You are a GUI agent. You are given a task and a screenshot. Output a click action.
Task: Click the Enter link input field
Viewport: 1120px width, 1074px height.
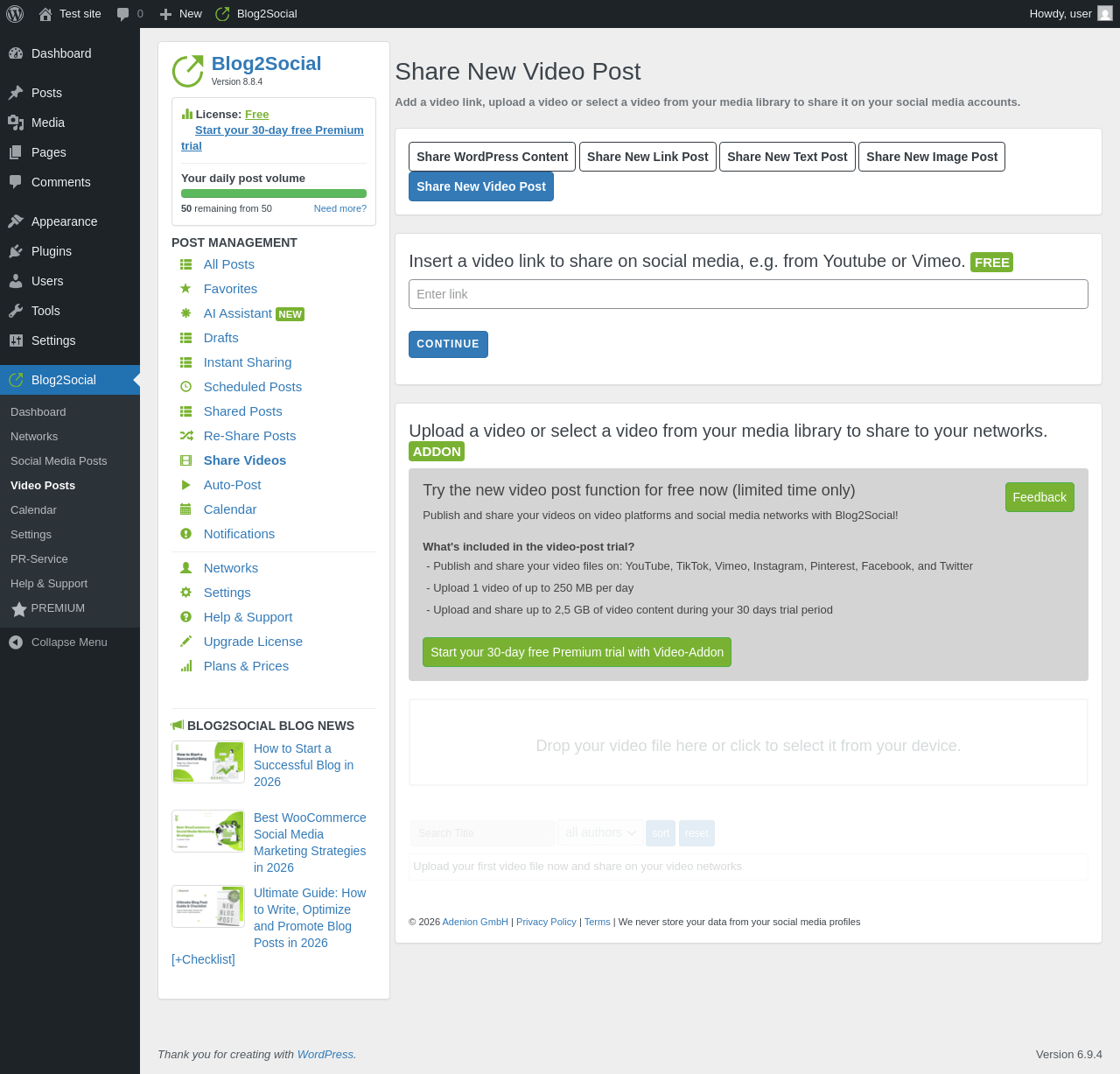[x=748, y=294]
